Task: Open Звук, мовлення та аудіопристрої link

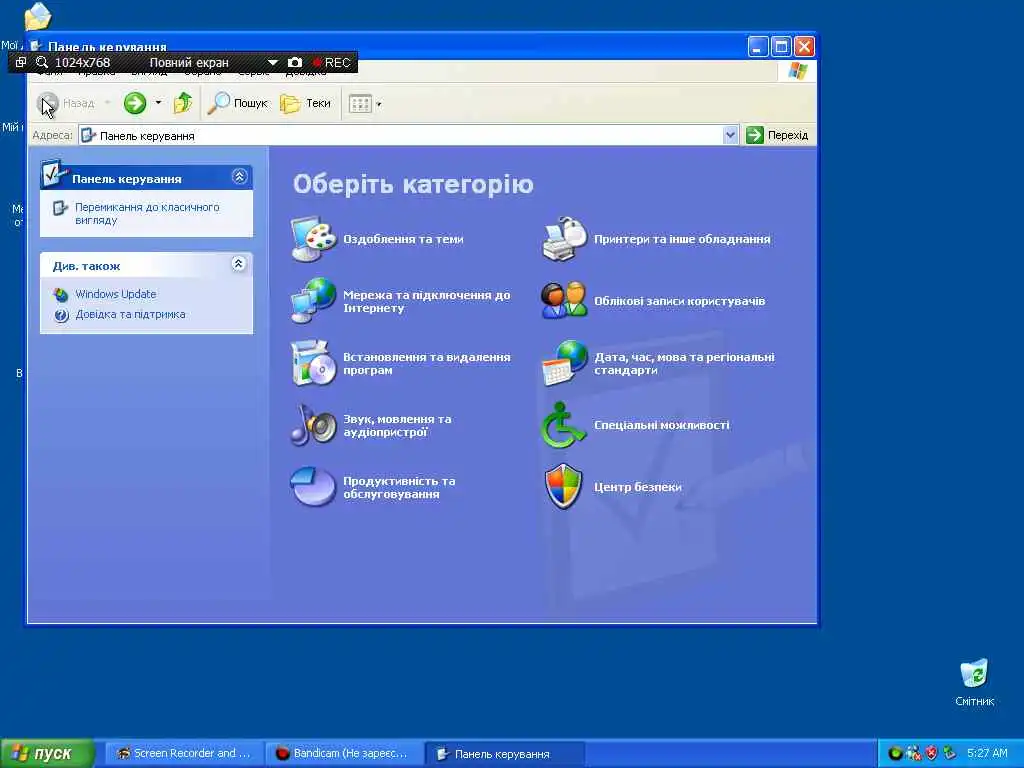Action: point(397,425)
